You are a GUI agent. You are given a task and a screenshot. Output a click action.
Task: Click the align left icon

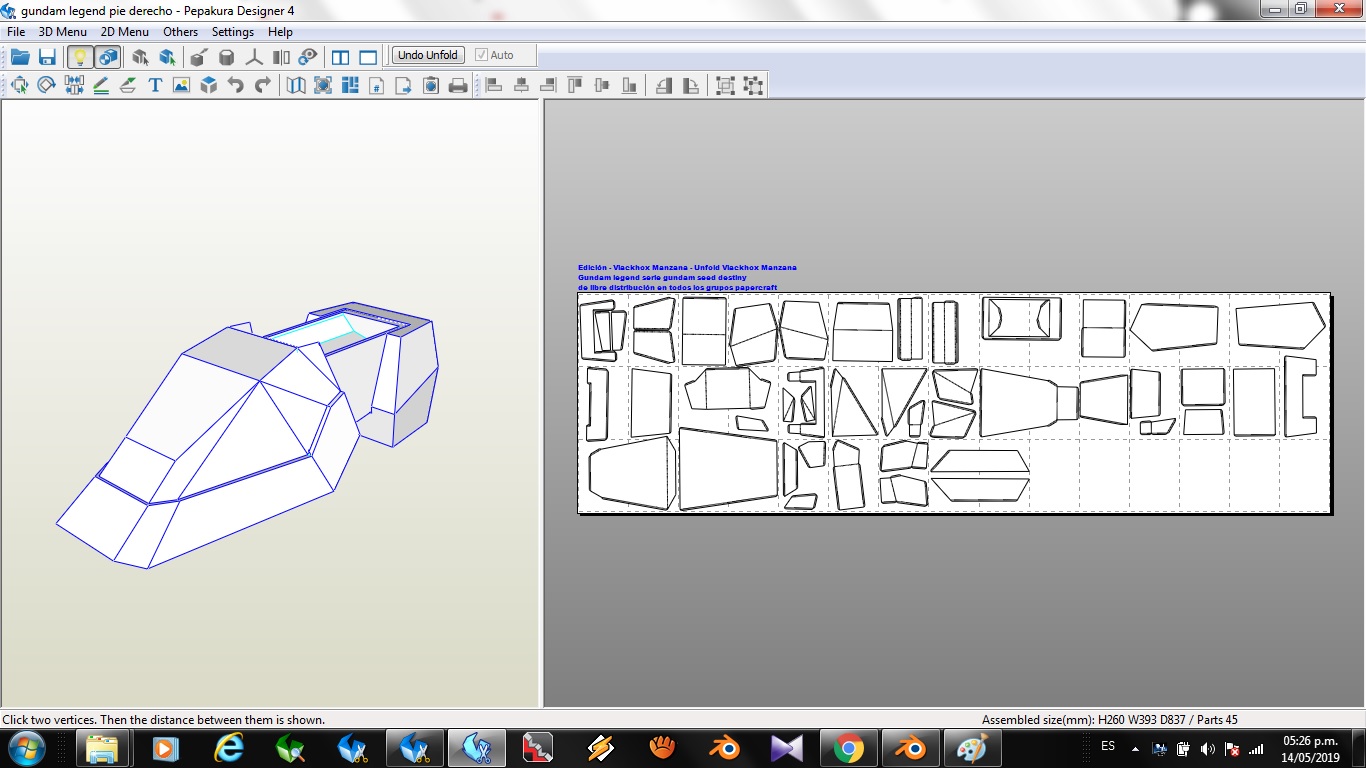tap(494, 85)
